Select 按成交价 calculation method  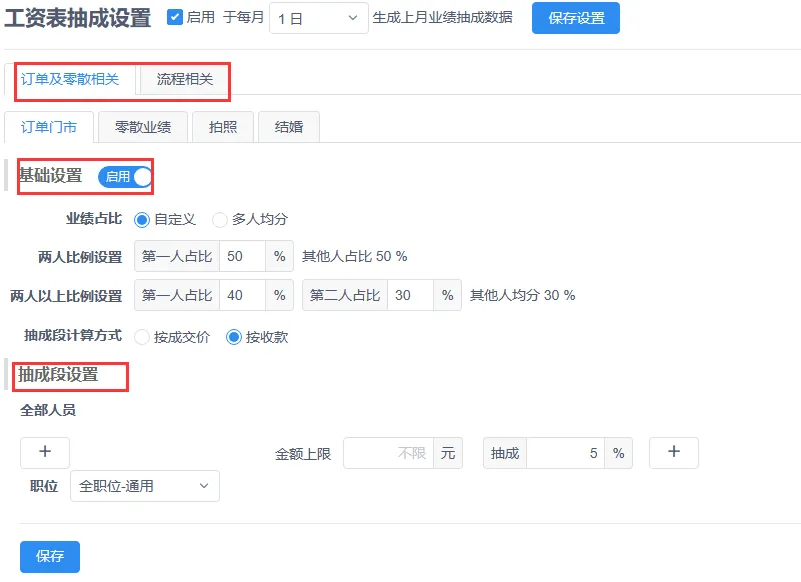(142, 337)
